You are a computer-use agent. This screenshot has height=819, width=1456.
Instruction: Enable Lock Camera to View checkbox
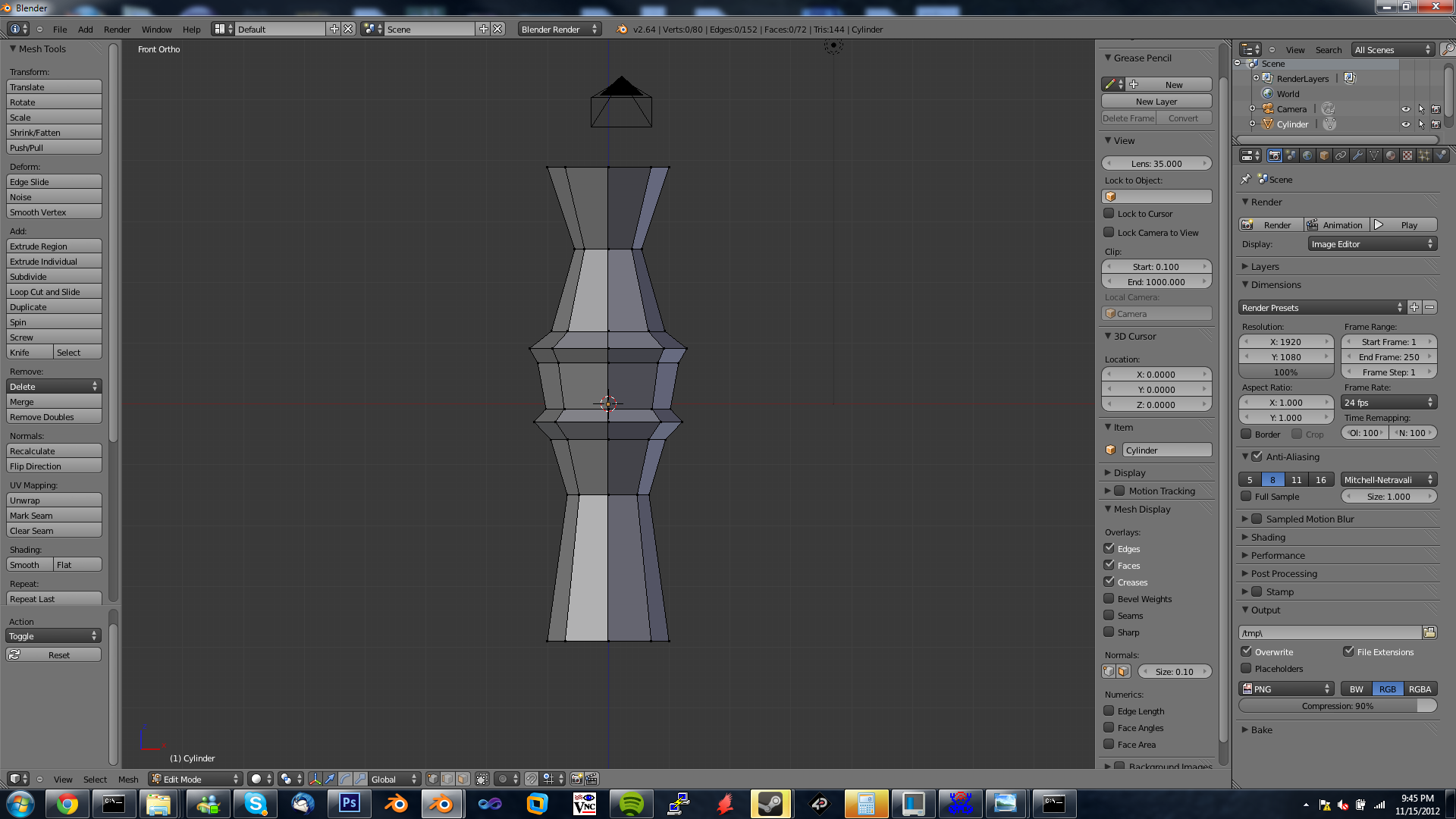[x=1109, y=233]
